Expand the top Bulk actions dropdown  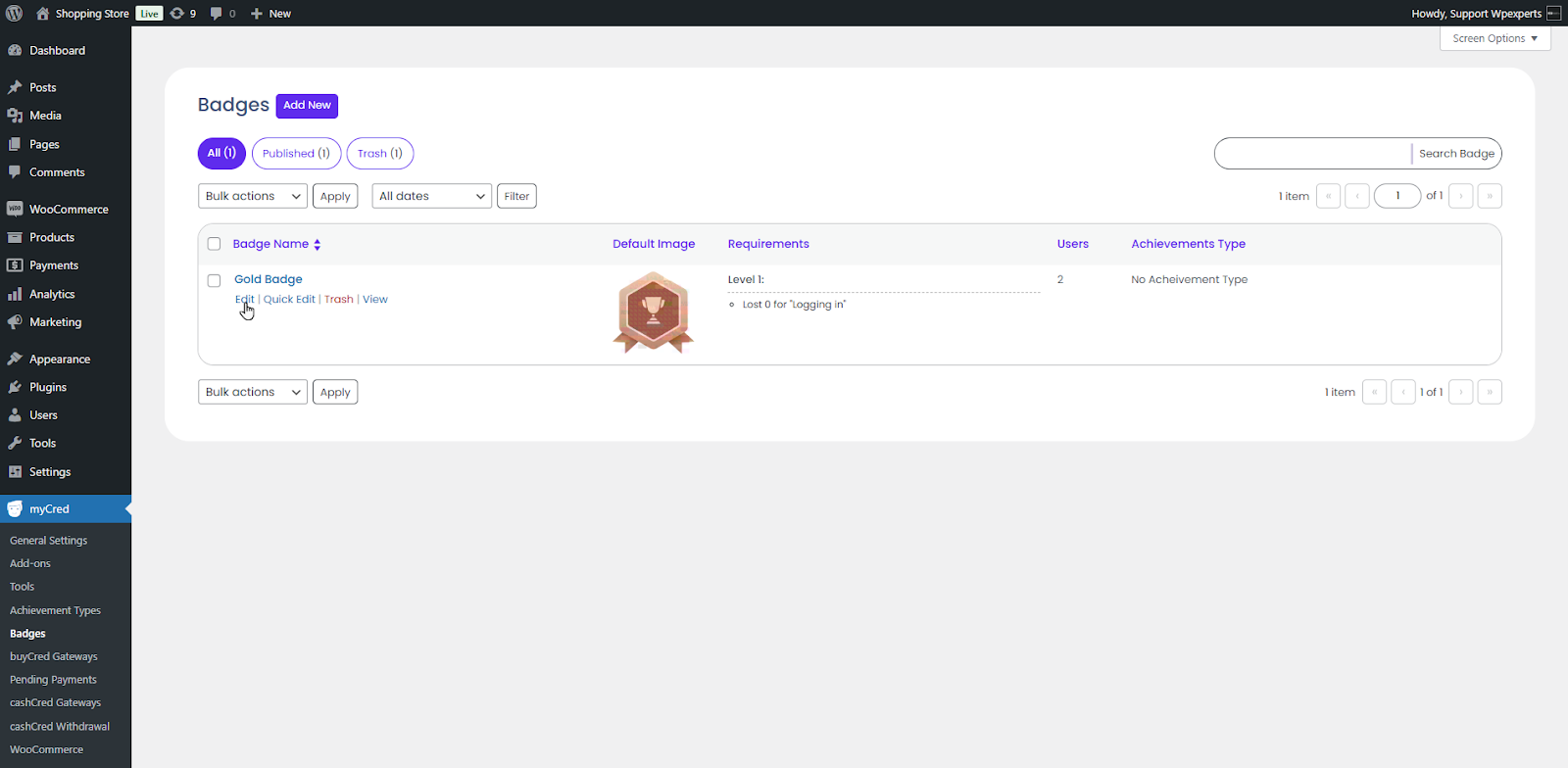coord(252,196)
